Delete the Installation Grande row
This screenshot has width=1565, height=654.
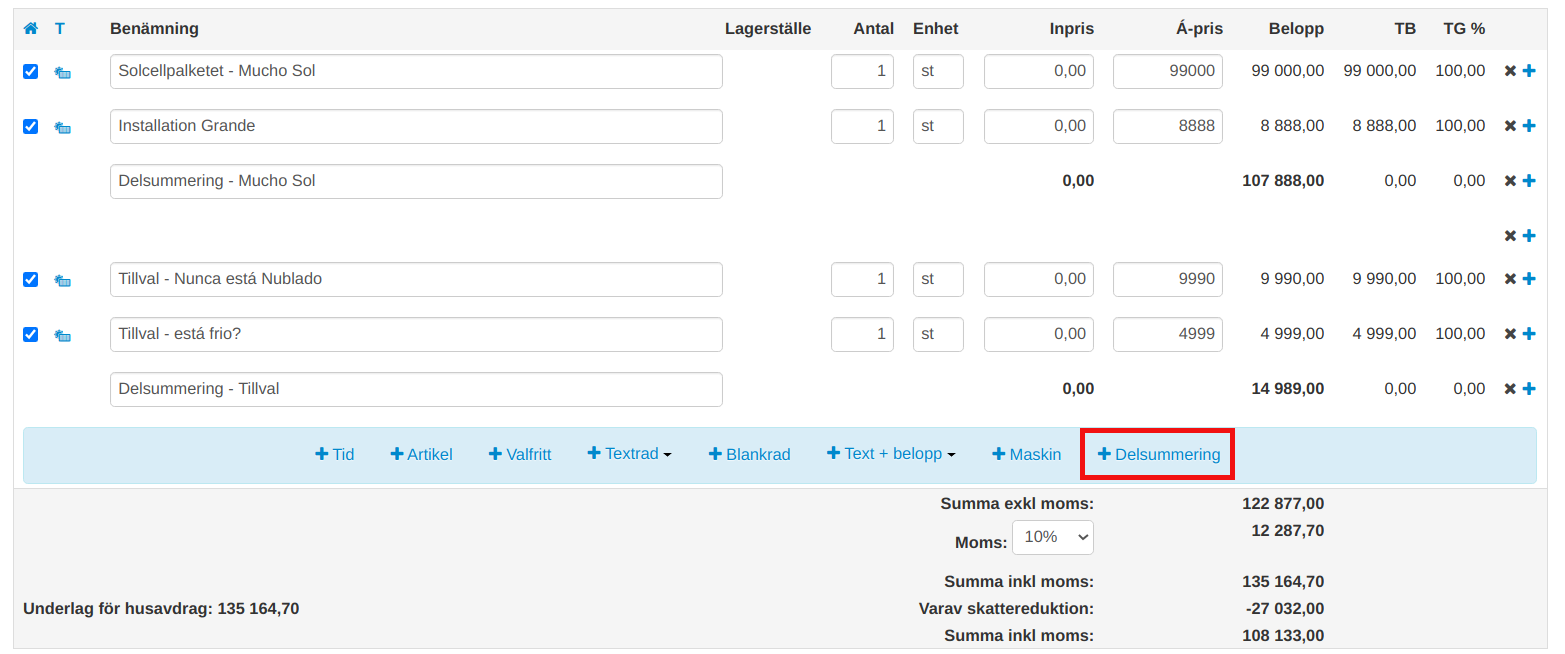[x=1510, y=126]
